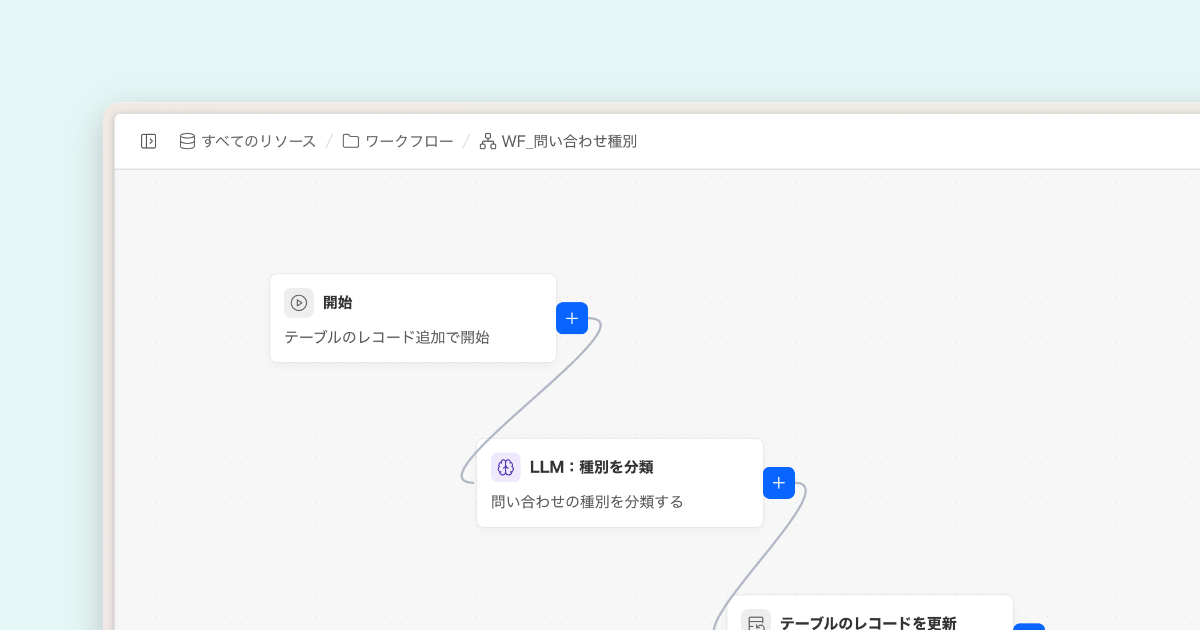The image size is (1200, 630).
Task: Select テーブルのレコードを更新 node title
Action: (x=868, y=623)
